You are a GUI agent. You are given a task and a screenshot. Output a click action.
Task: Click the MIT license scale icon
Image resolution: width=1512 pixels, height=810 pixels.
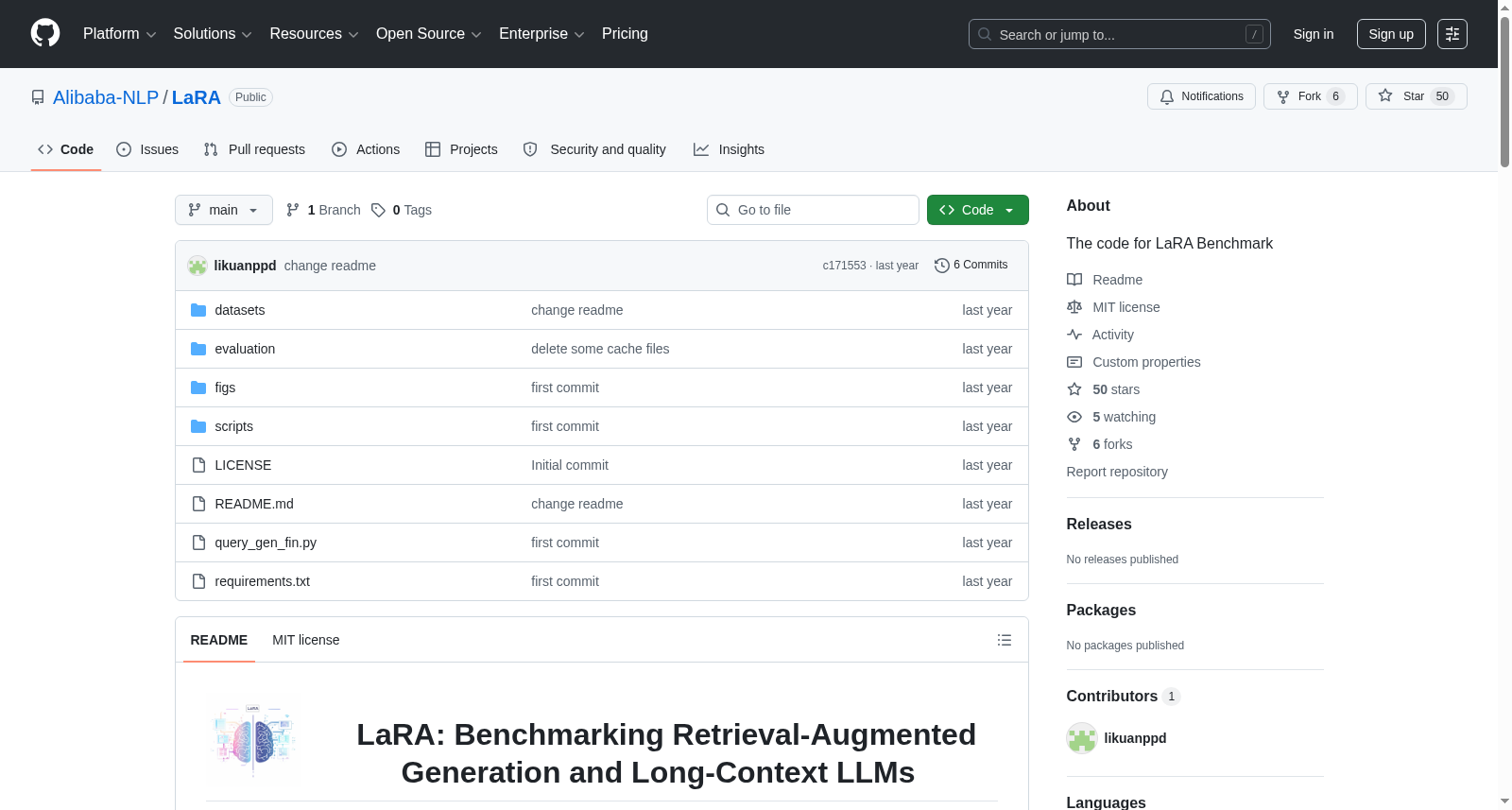[1074, 307]
